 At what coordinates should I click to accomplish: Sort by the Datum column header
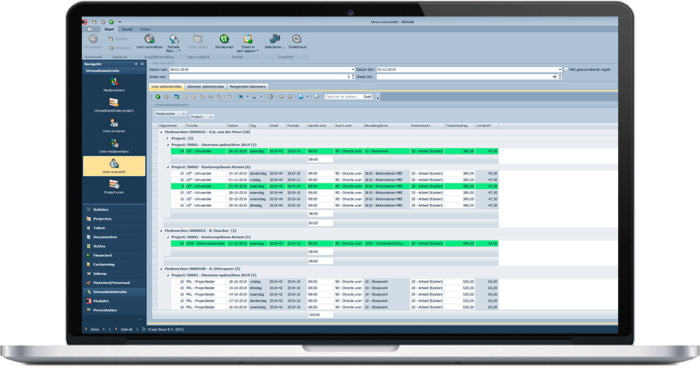click(237, 126)
